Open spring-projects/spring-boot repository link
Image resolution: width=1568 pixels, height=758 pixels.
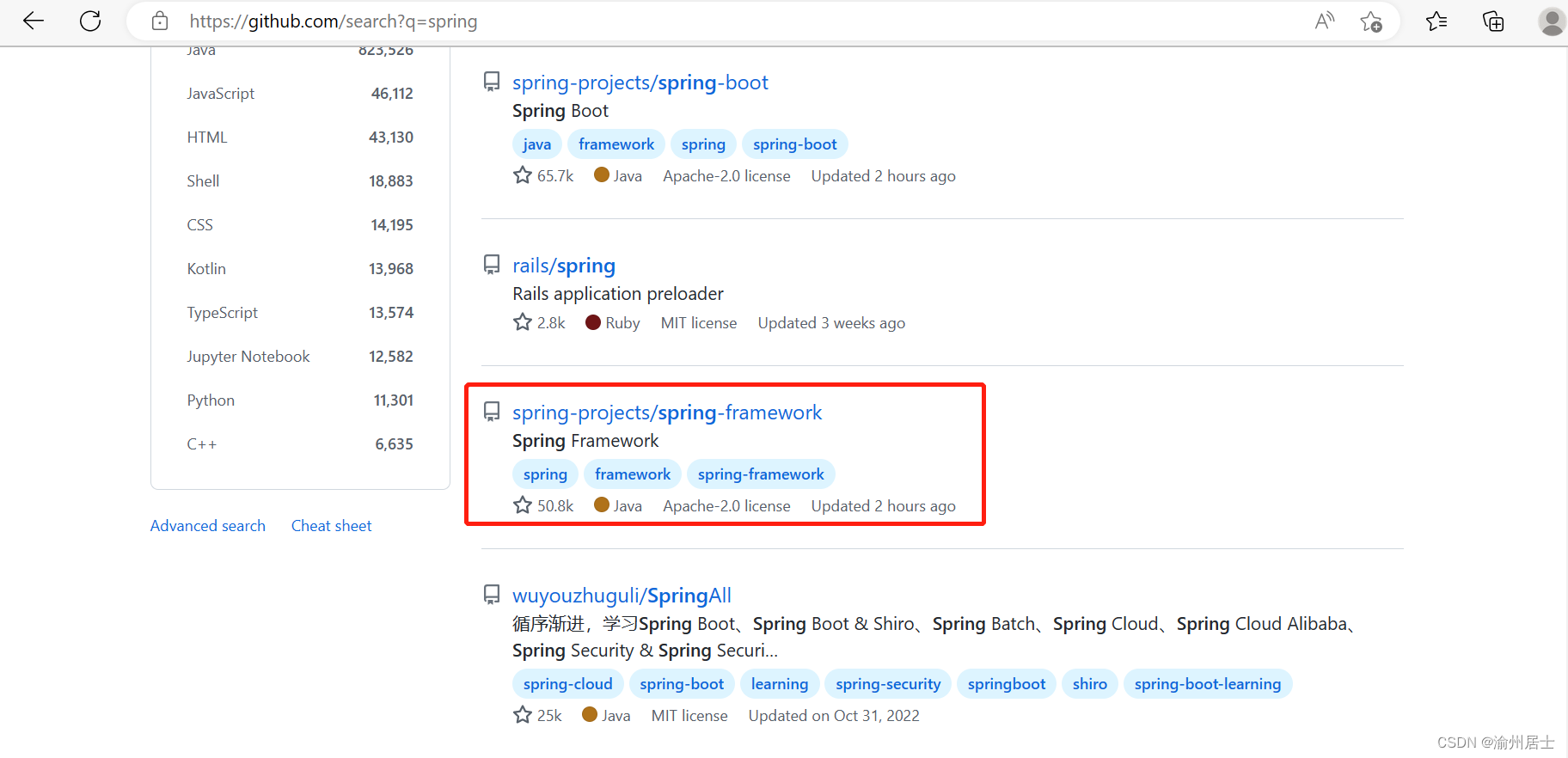click(640, 83)
